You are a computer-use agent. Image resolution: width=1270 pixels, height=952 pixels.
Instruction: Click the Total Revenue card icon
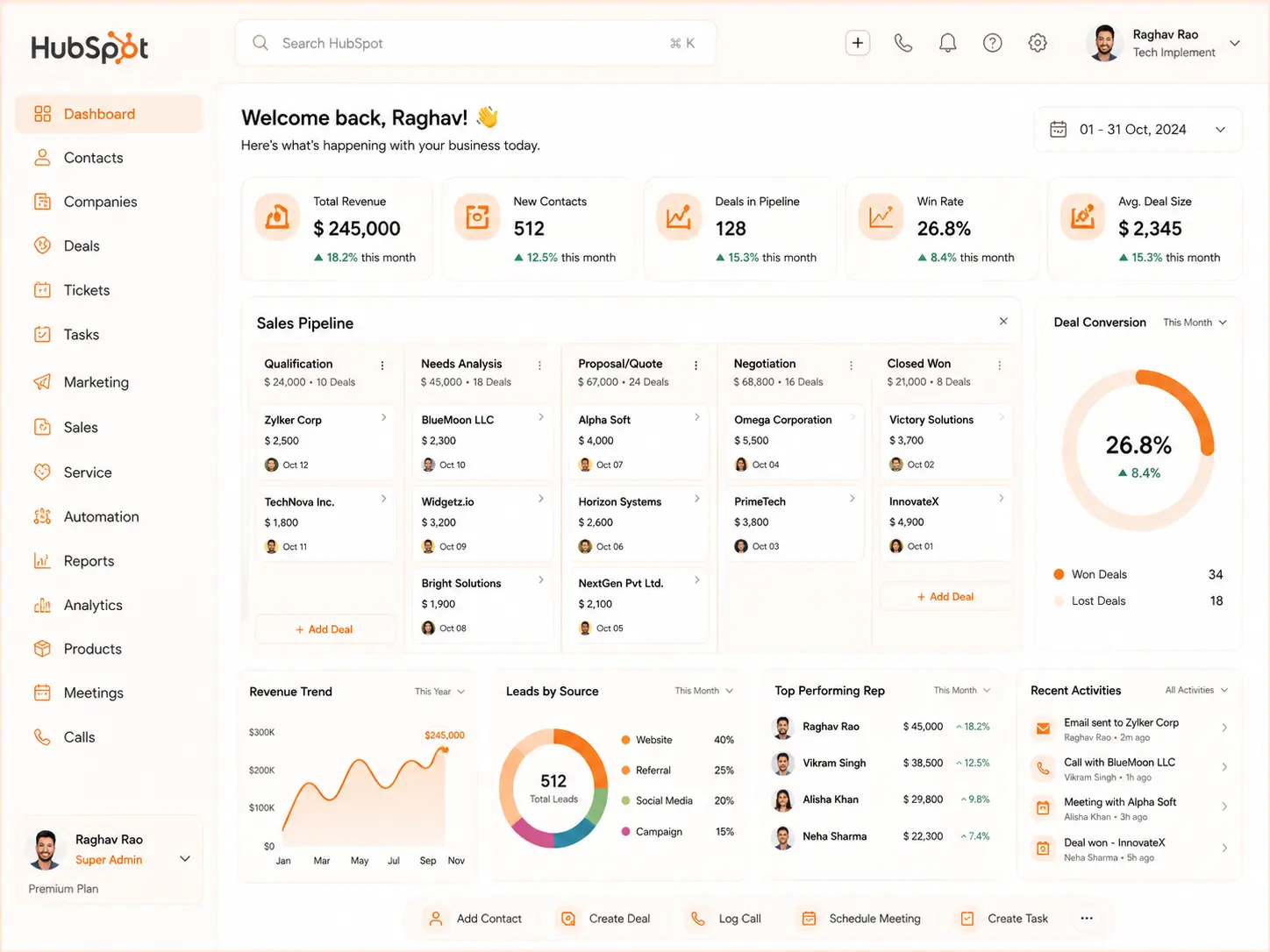click(x=277, y=217)
